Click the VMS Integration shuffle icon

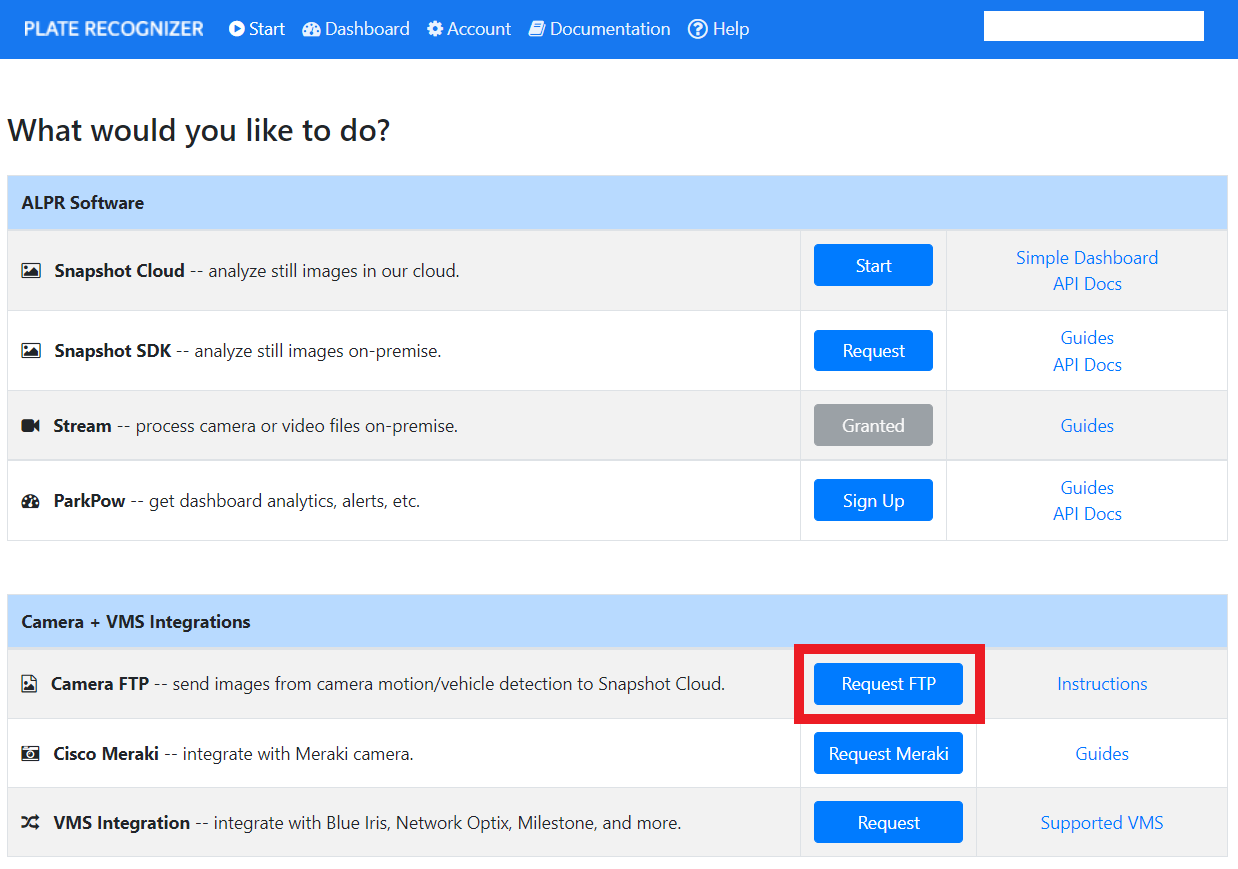pyautogui.click(x=31, y=823)
